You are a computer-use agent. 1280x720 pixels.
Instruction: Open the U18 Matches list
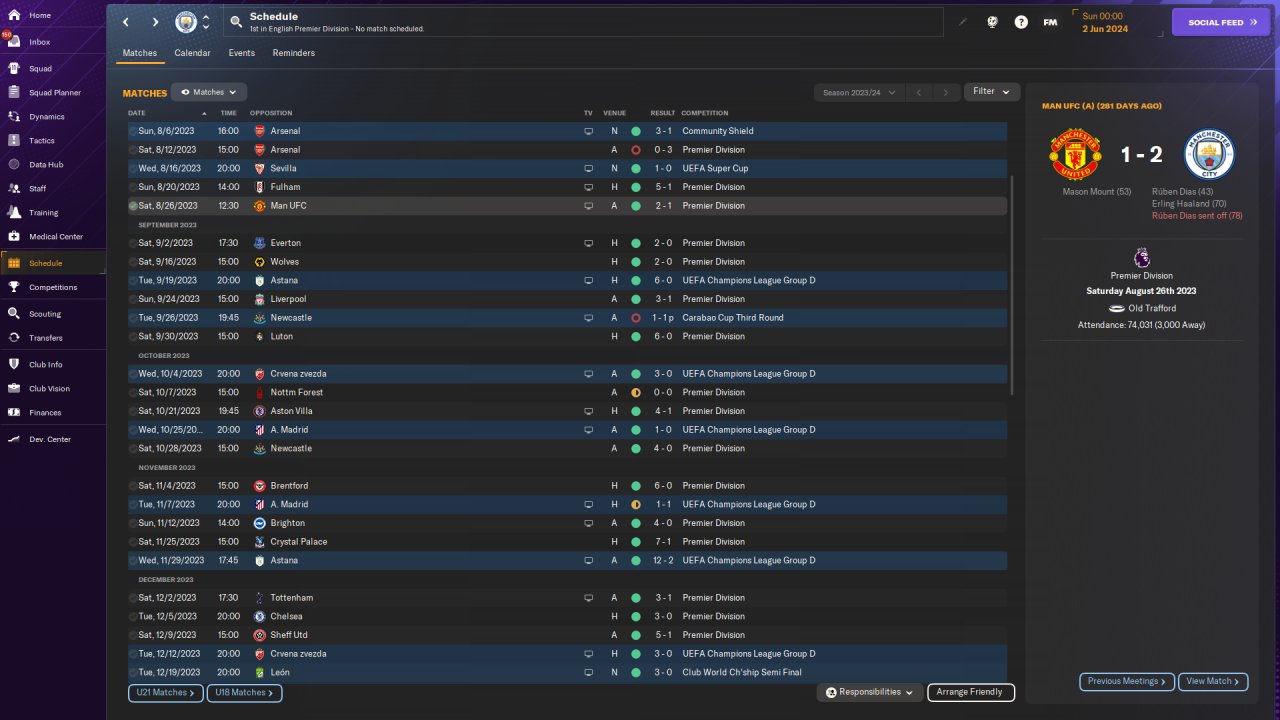point(244,693)
